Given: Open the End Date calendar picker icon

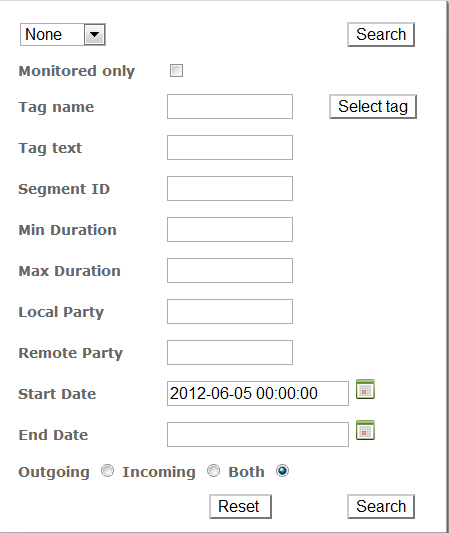Looking at the screenshot, I should (365, 430).
